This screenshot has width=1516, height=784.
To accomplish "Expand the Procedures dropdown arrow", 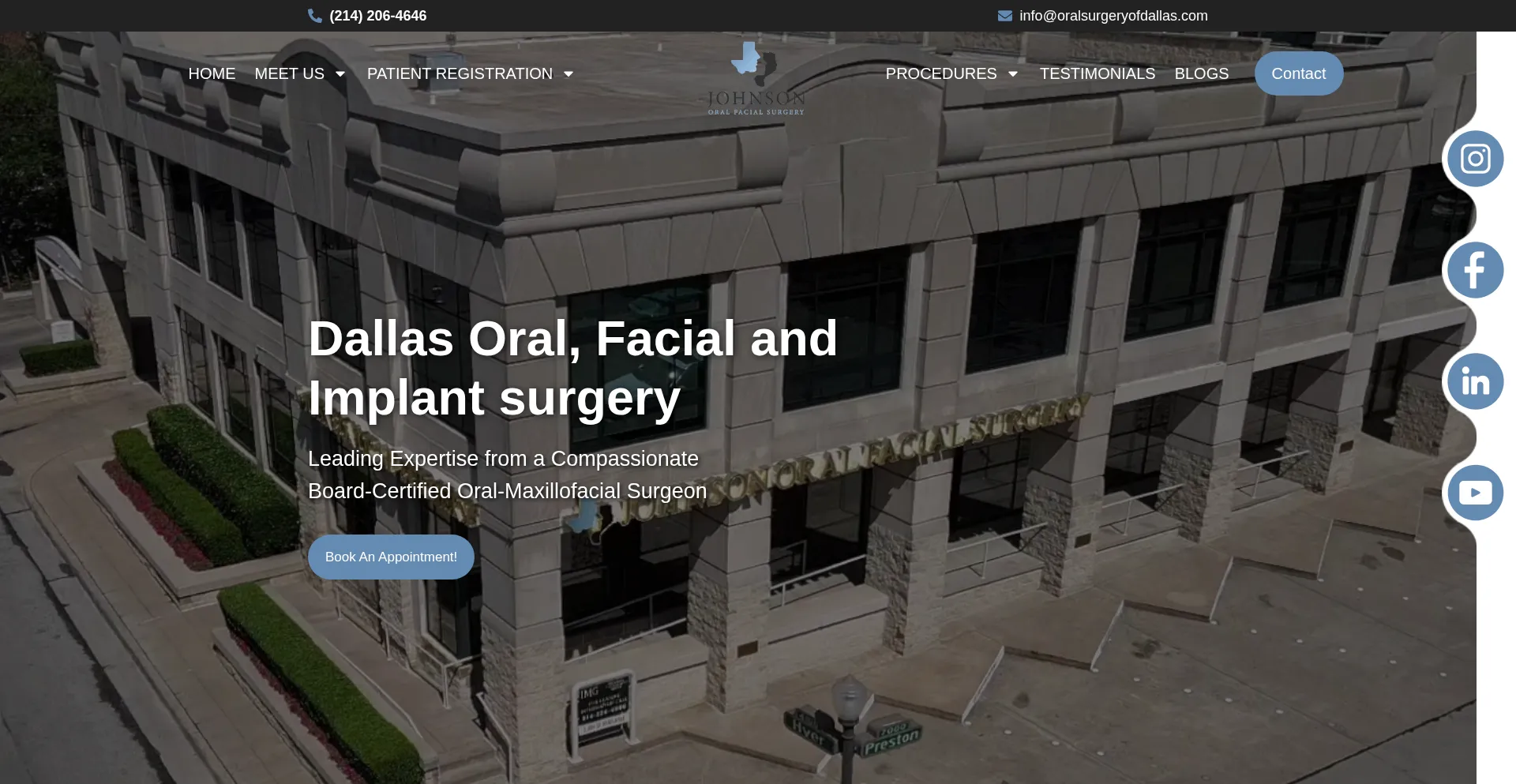I will point(1013,74).
